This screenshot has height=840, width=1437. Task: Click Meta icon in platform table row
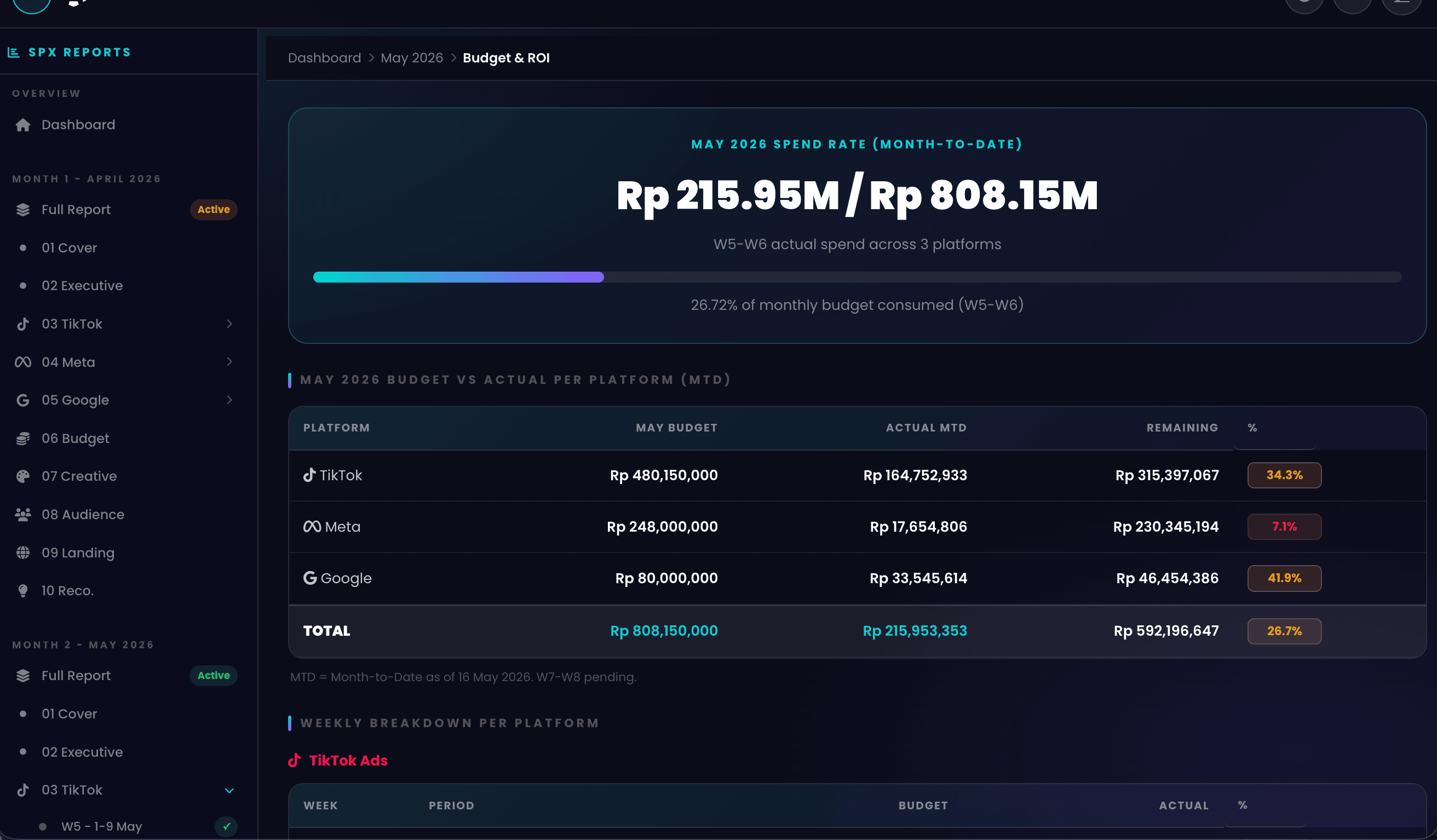312,526
